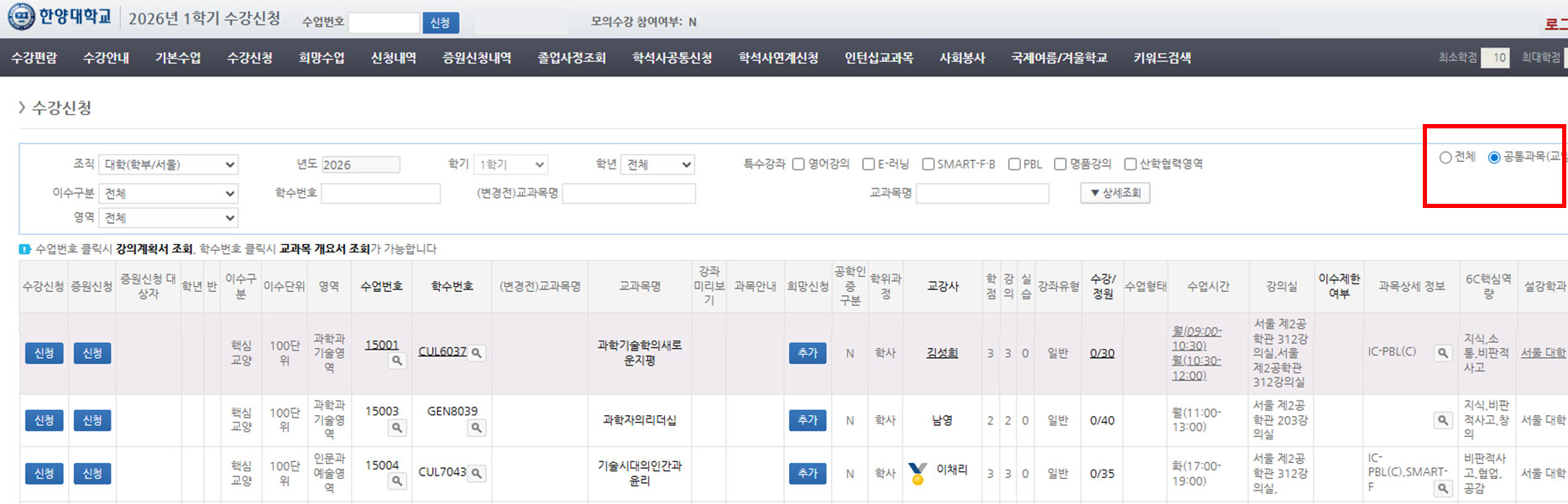Go to the 희망수업 menu
The width and height of the screenshot is (1568, 504).
321,58
